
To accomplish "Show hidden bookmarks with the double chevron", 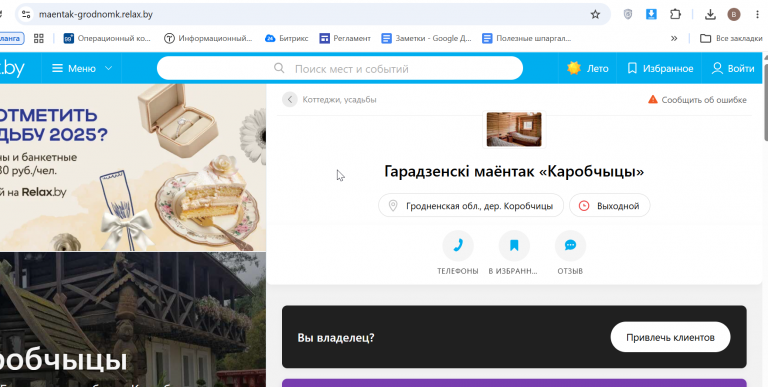I will pos(674,38).
